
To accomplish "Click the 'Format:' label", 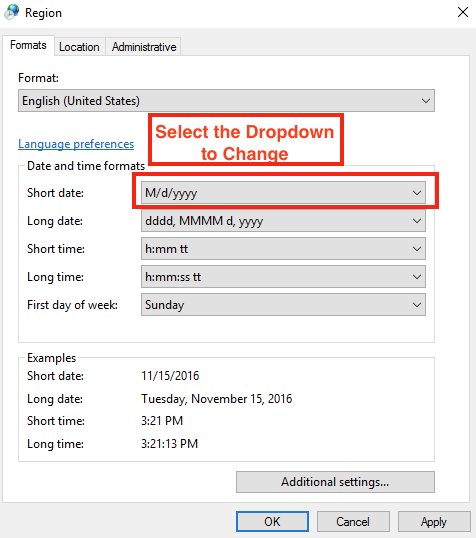I will pos(38,78).
